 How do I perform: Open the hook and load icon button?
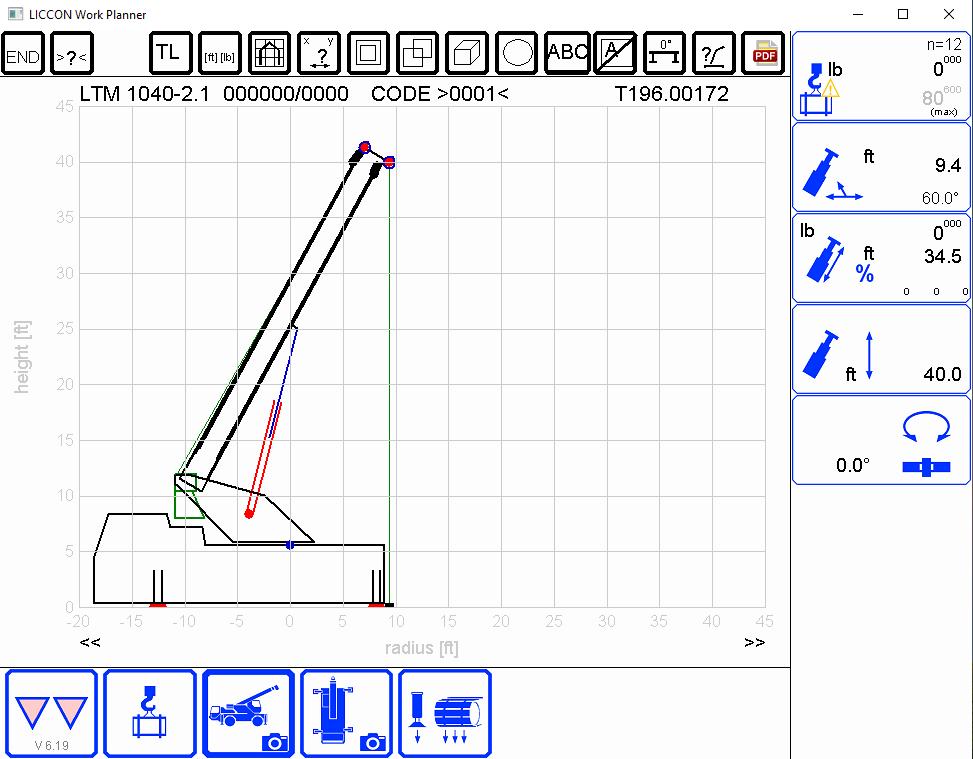click(150, 714)
